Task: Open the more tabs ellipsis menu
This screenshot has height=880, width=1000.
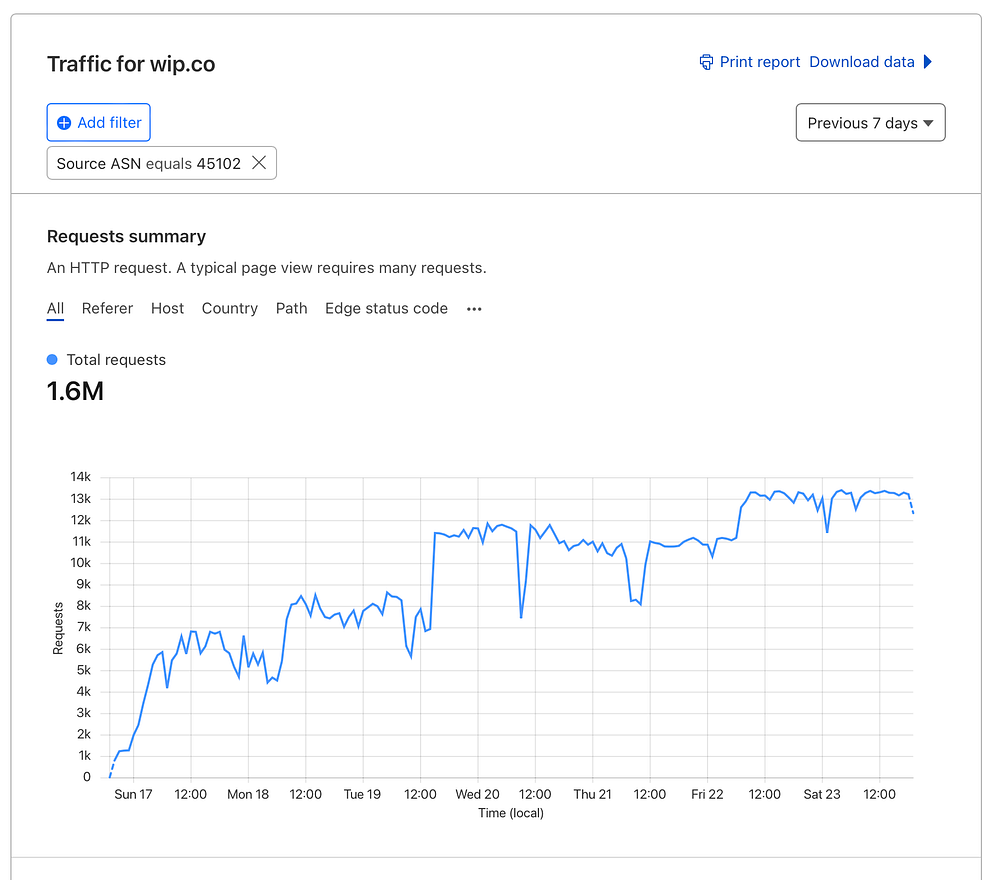Action: click(x=474, y=309)
